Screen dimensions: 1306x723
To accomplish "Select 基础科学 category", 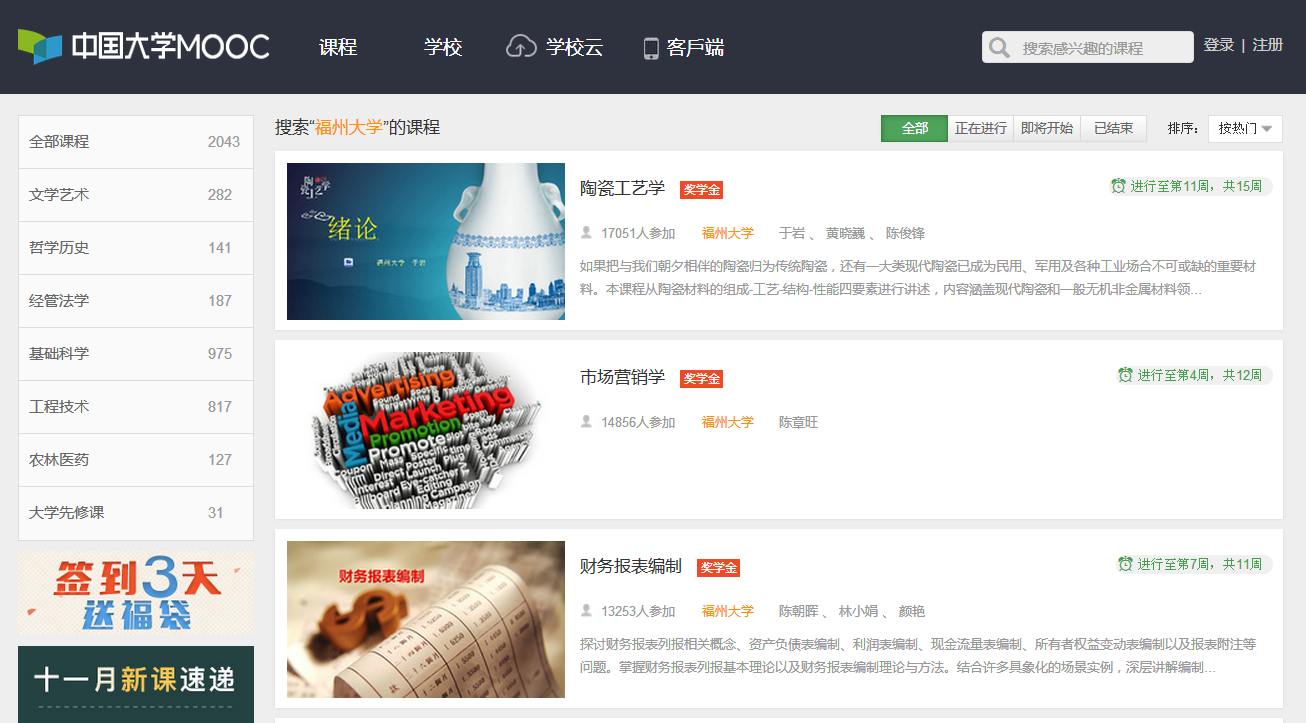I will 136,354.
